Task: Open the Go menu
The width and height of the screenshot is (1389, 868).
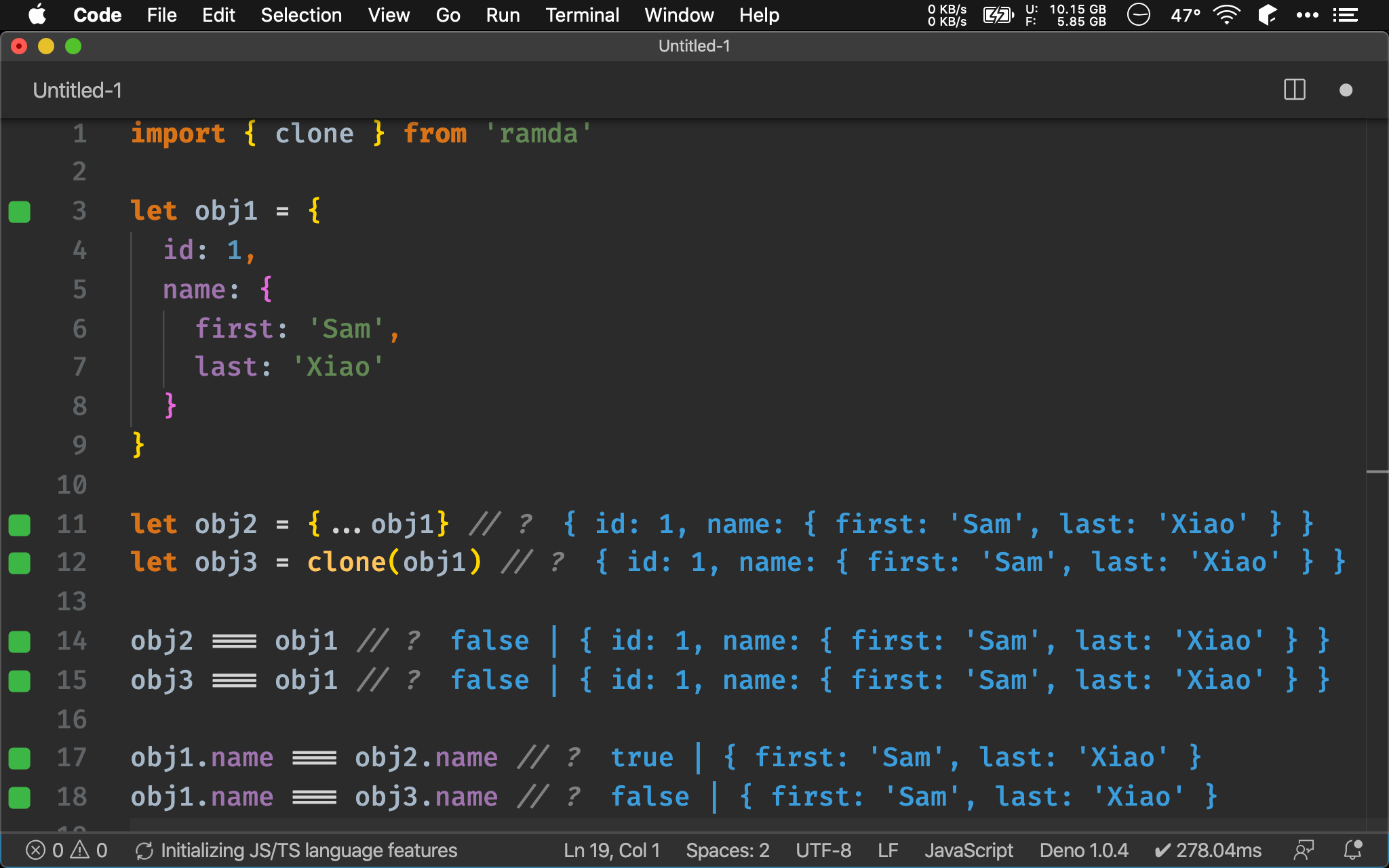Action: click(448, 15)
